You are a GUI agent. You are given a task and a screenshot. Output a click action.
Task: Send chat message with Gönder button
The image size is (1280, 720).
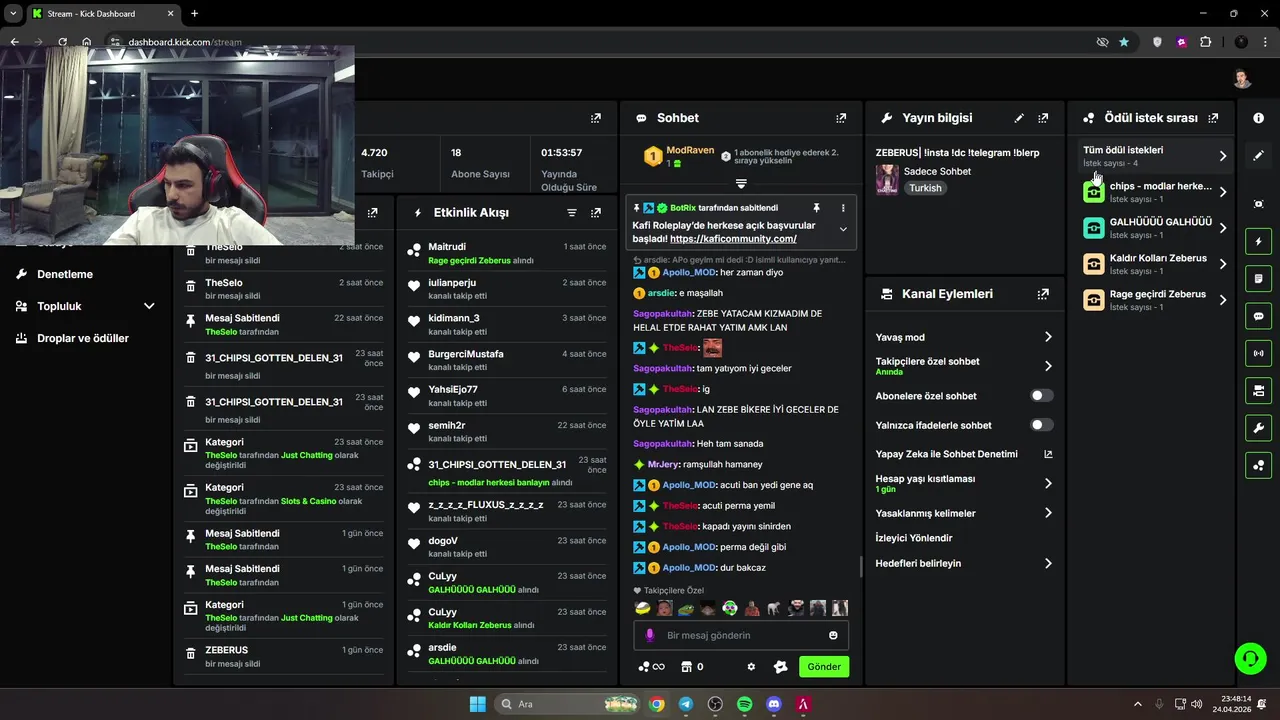tap(824, 667)
